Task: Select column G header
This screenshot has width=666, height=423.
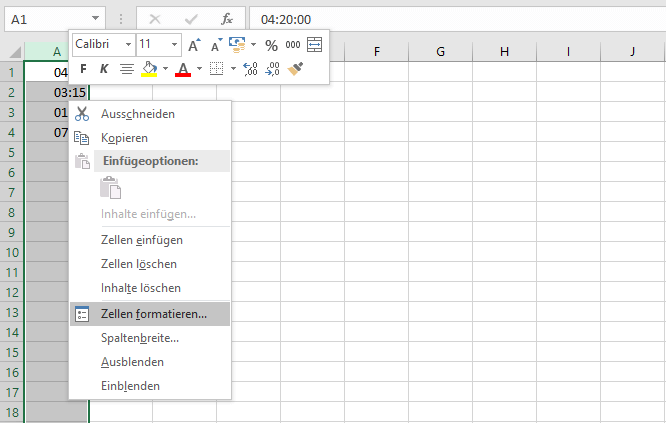Action: coord(440,52)
